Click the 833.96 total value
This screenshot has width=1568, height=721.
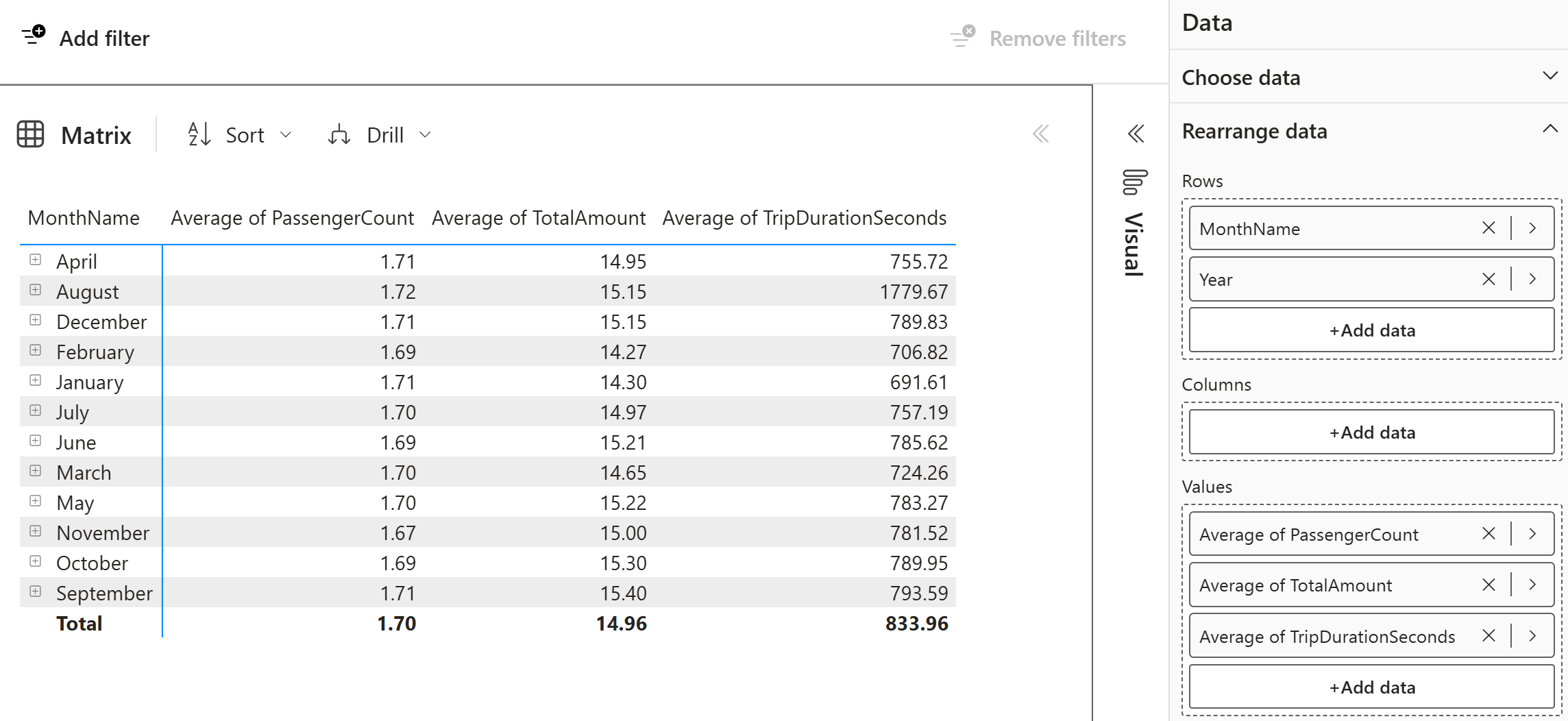(917, 624)
